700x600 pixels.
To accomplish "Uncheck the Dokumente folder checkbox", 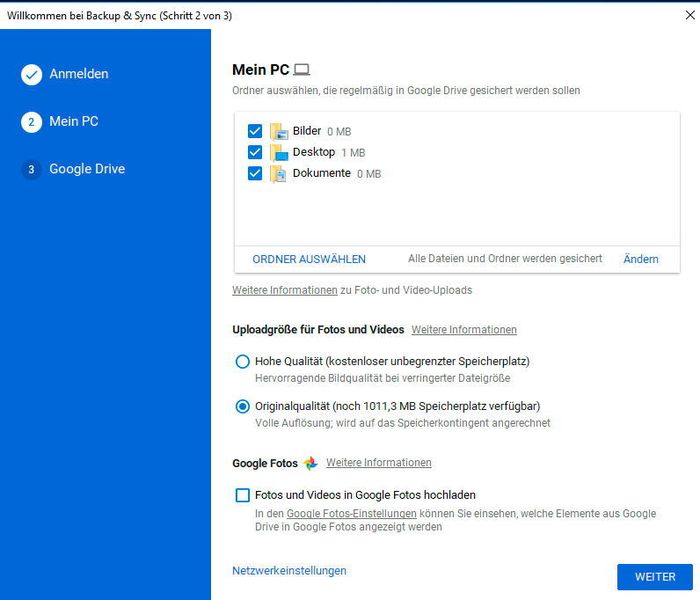I will click(255, 173).
